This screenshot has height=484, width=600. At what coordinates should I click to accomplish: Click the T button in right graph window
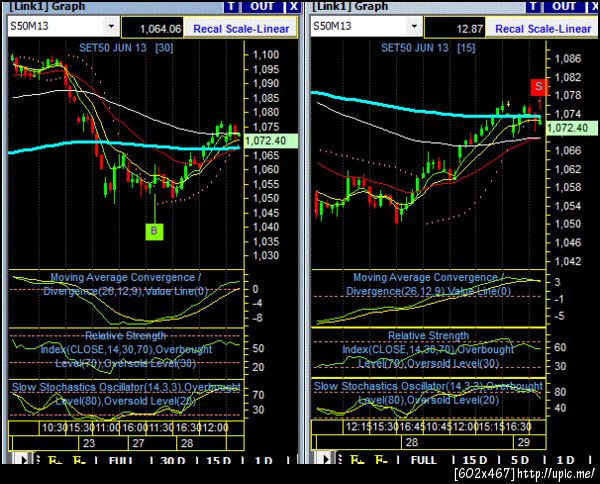(x=533, y=6)
